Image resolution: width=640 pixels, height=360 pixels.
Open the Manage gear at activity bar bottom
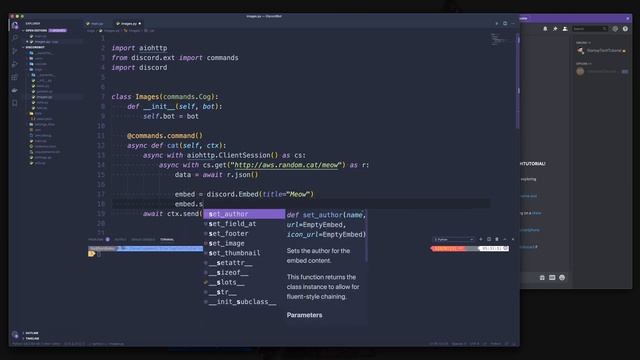tap(15, 334)
